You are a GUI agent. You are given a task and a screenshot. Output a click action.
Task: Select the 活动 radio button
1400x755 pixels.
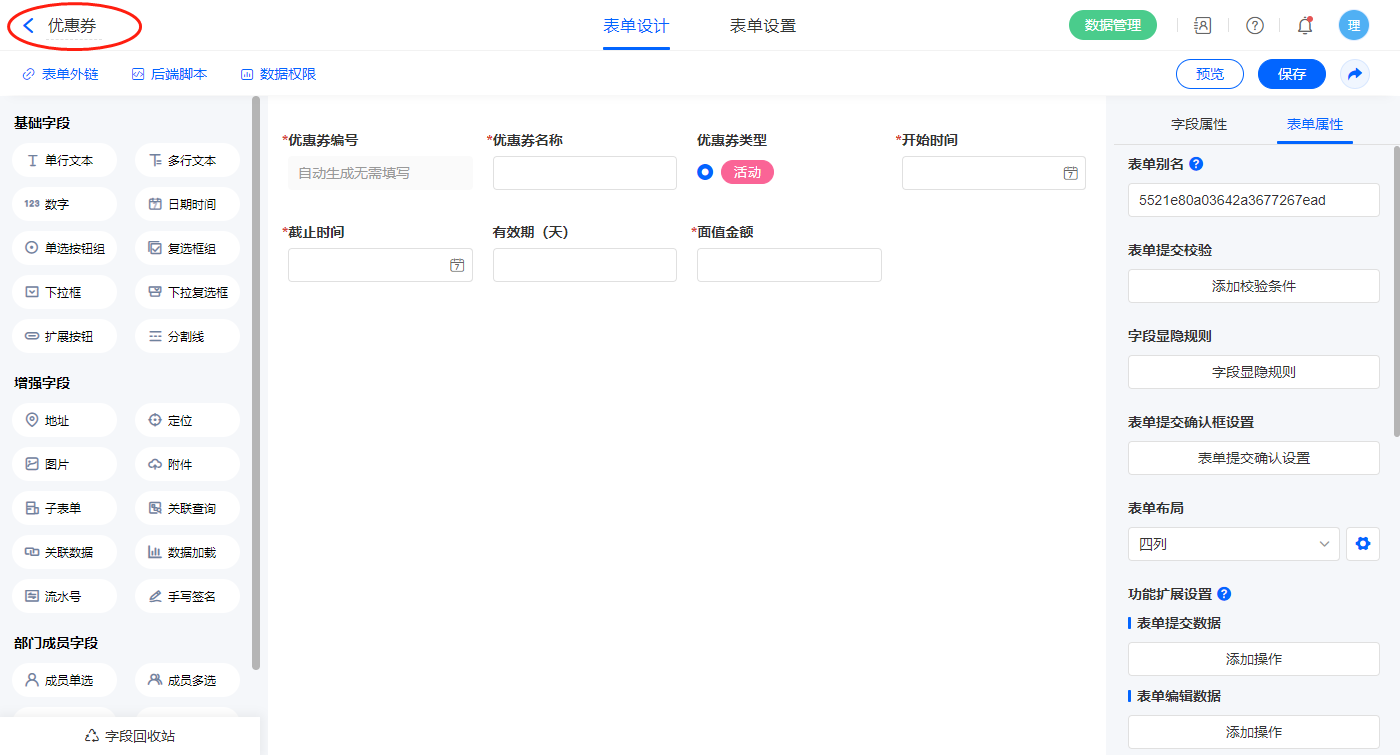(705, 172)
